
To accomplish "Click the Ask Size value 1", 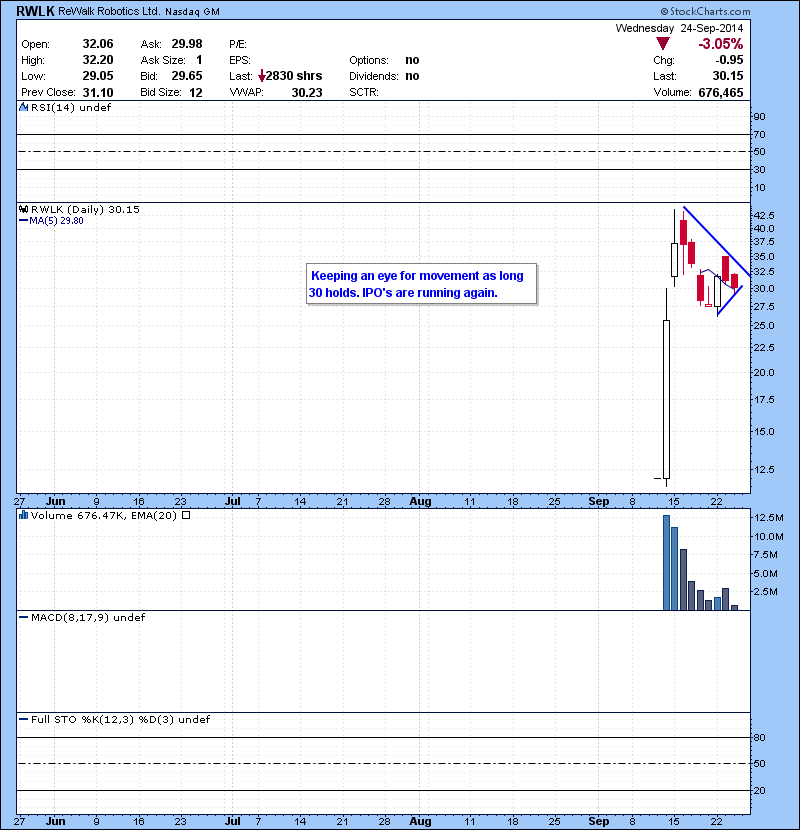I will [x=199, y=60].
